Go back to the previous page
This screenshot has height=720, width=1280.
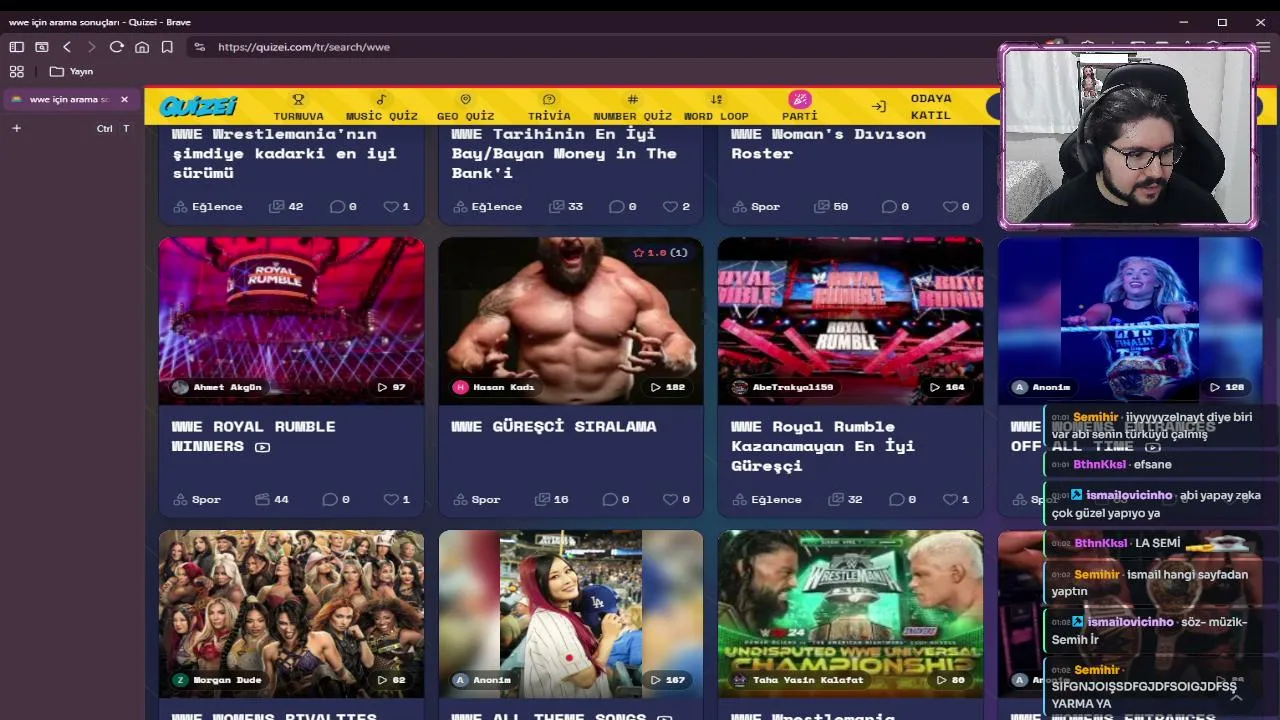click(x=67, y=47)
